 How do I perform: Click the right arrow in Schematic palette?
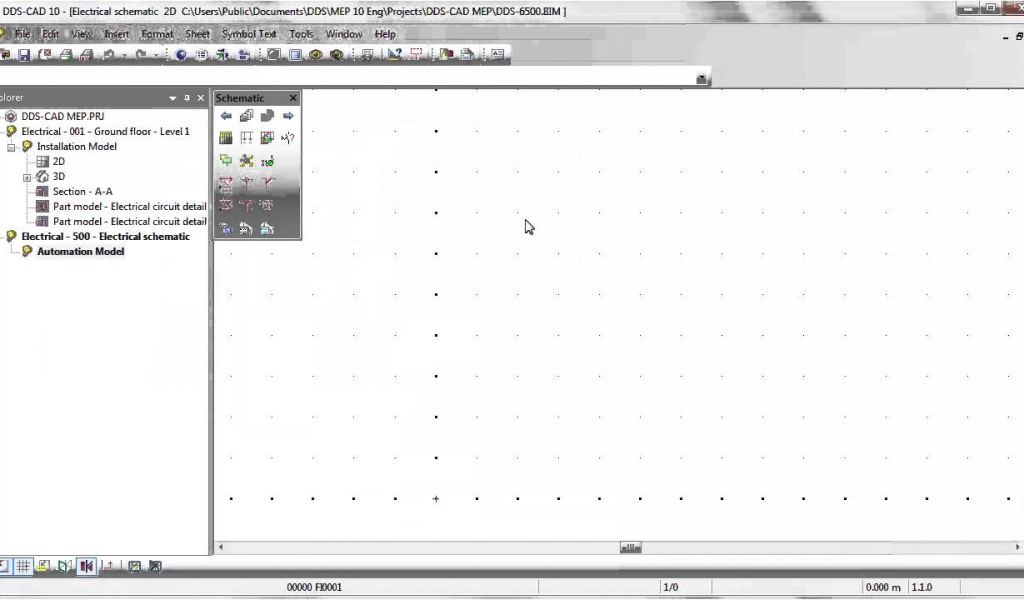(x=288, y=116)
